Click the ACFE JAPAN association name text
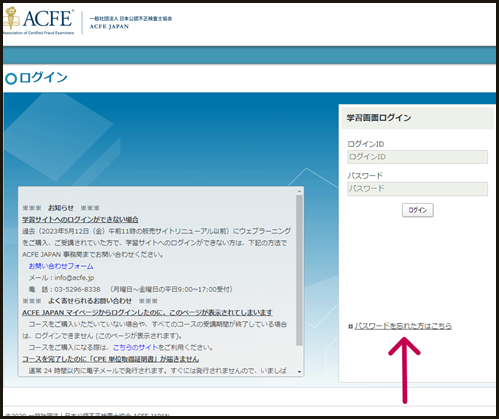499x419 pixels. [131, 23]
